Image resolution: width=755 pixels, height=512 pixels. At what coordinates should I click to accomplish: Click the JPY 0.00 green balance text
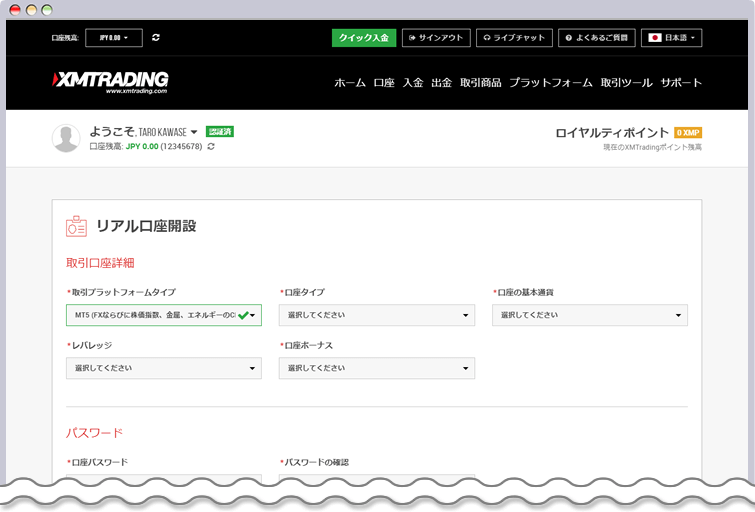(142, 146)
